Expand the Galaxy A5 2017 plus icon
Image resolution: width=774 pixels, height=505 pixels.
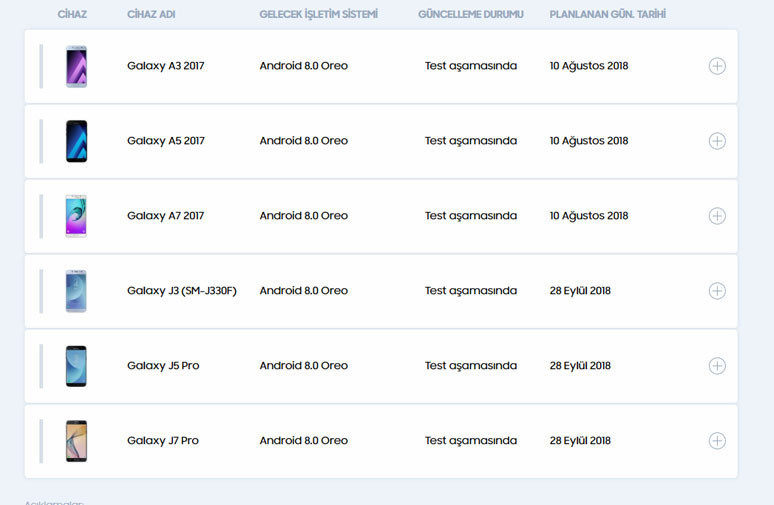pyautogui.click(x=716, y=141)
